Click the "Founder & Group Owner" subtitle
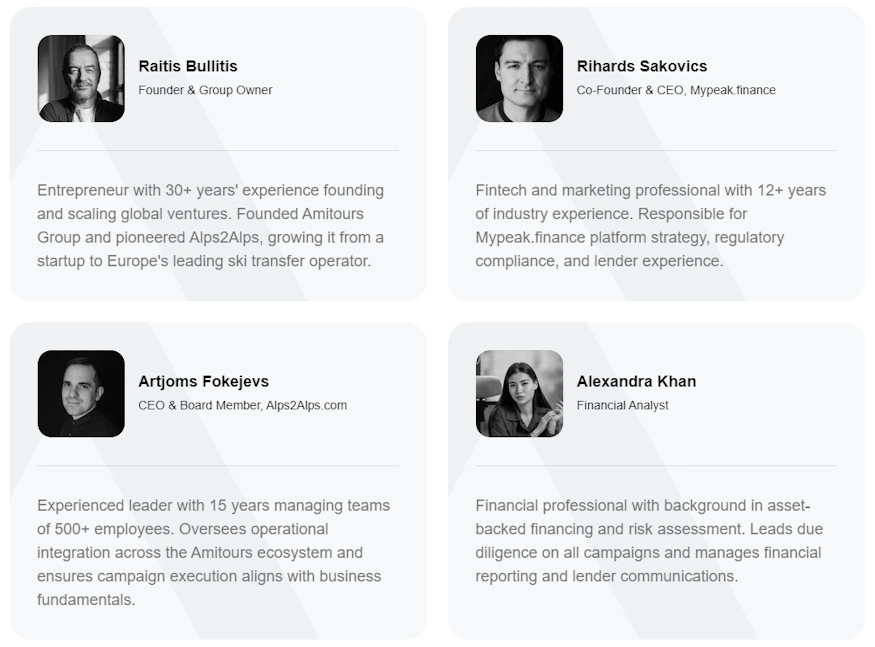This screenshot has width=875, height=647. (205, 90)
